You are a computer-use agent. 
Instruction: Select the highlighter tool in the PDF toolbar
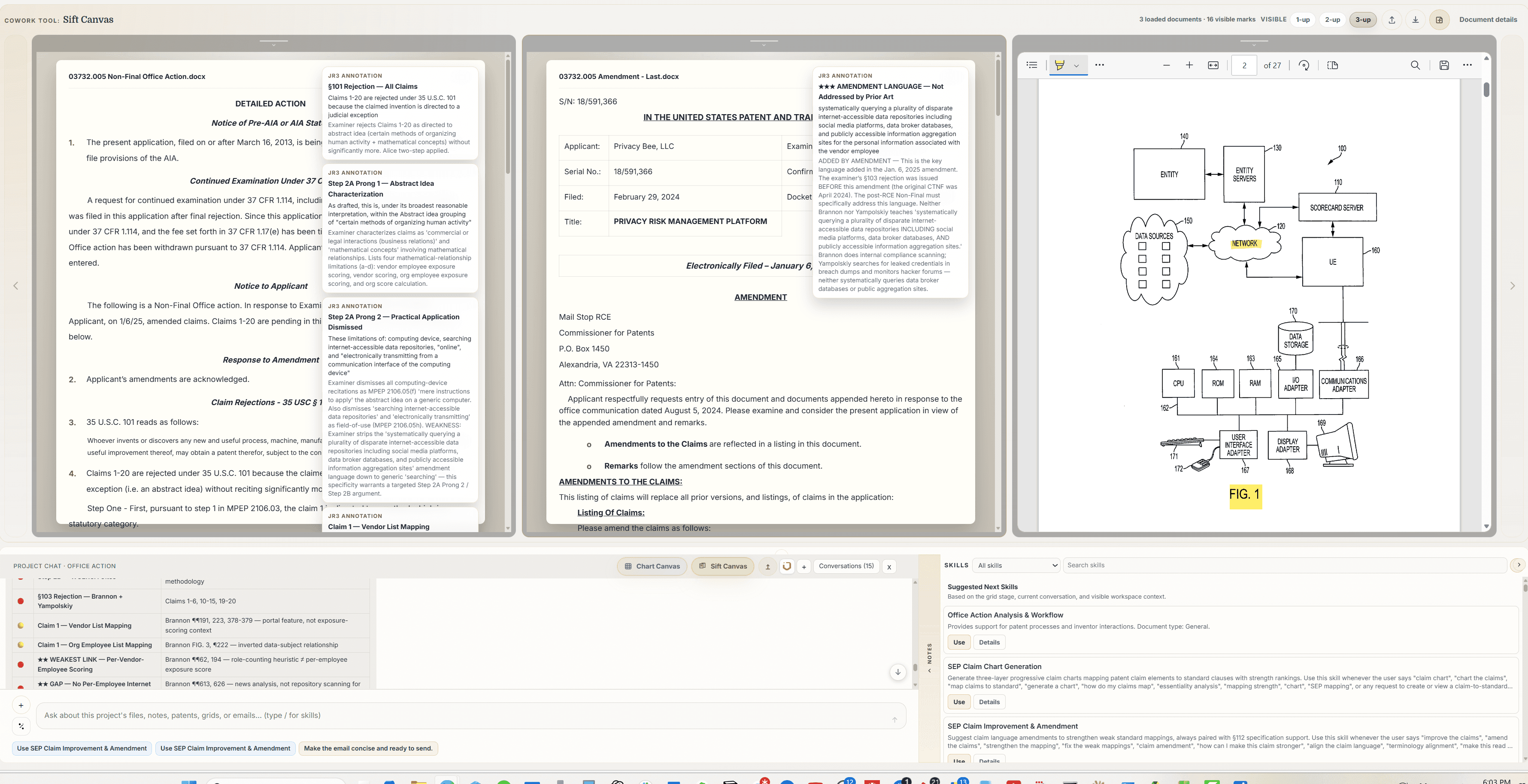pos(1061,65)
